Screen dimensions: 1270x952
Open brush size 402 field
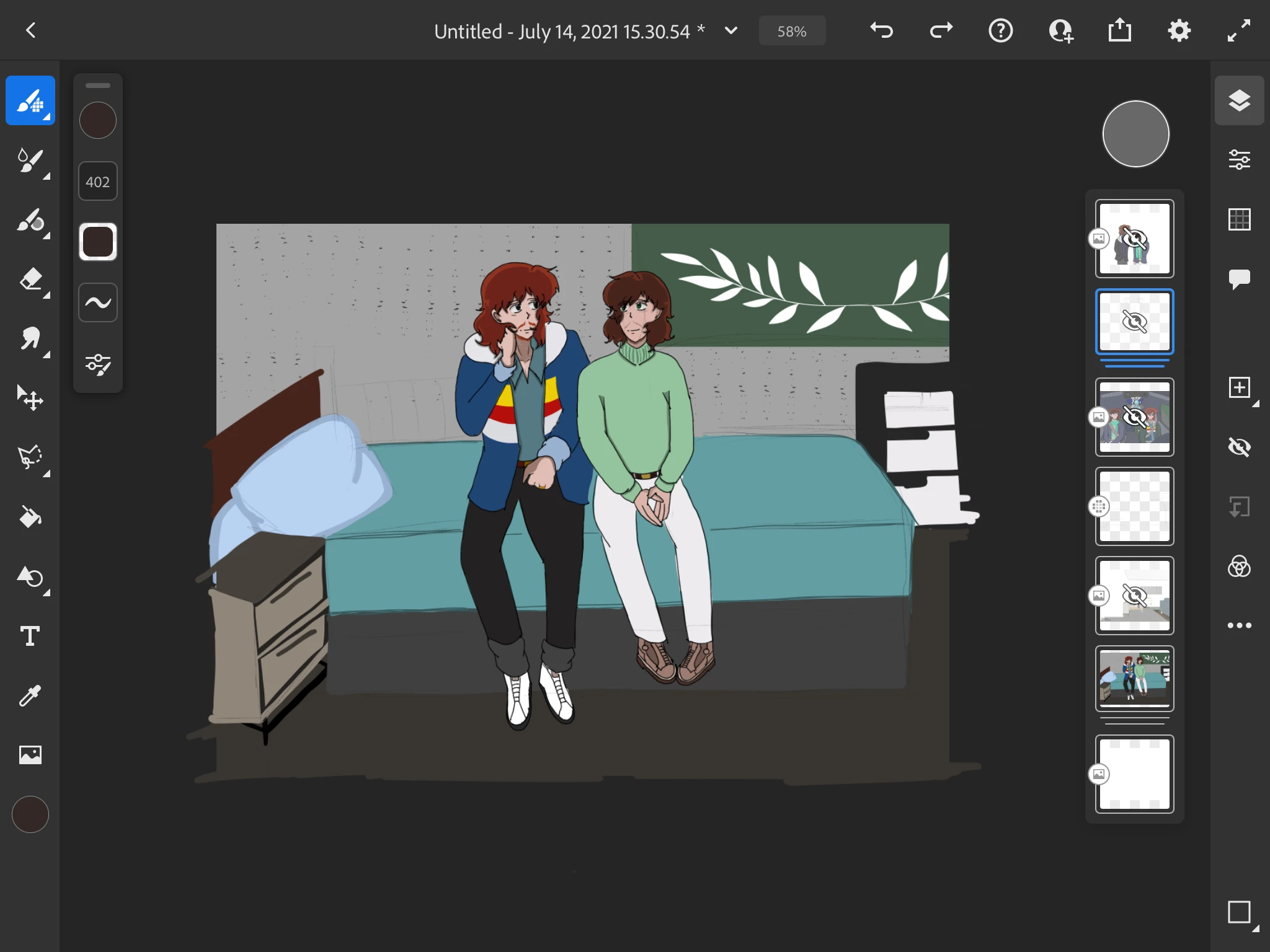click(97, 182)
